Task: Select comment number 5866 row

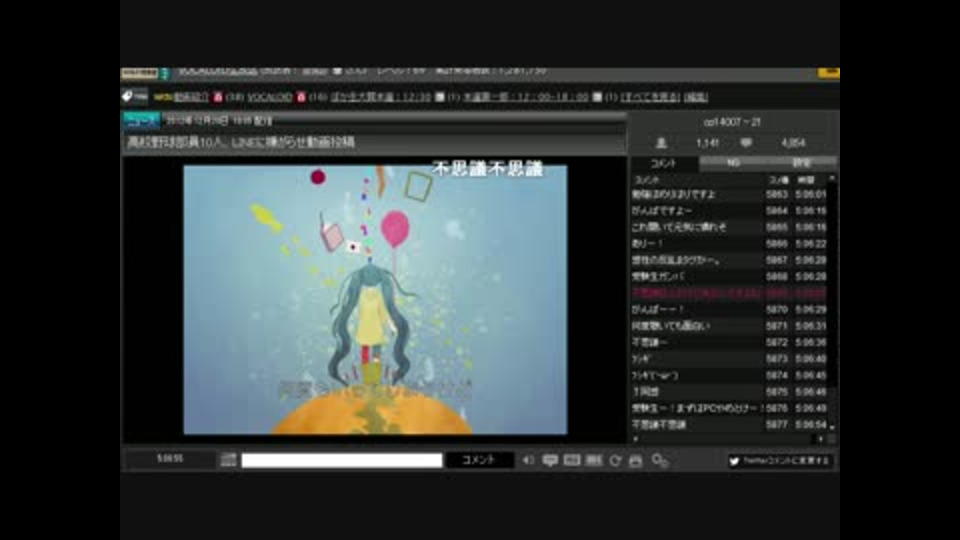Action: click(x=729, y=244)
